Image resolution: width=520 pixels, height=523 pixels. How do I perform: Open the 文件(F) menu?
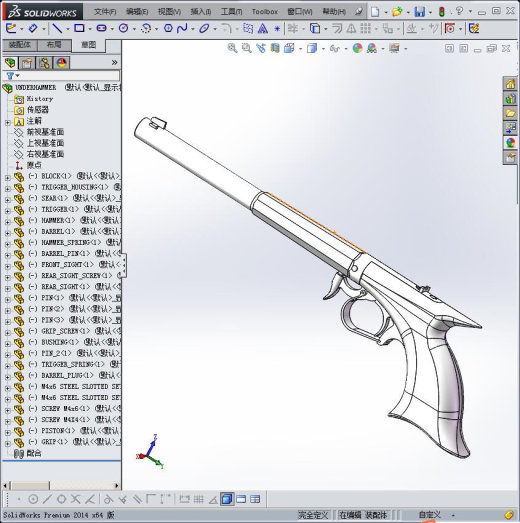coord(105,12)
